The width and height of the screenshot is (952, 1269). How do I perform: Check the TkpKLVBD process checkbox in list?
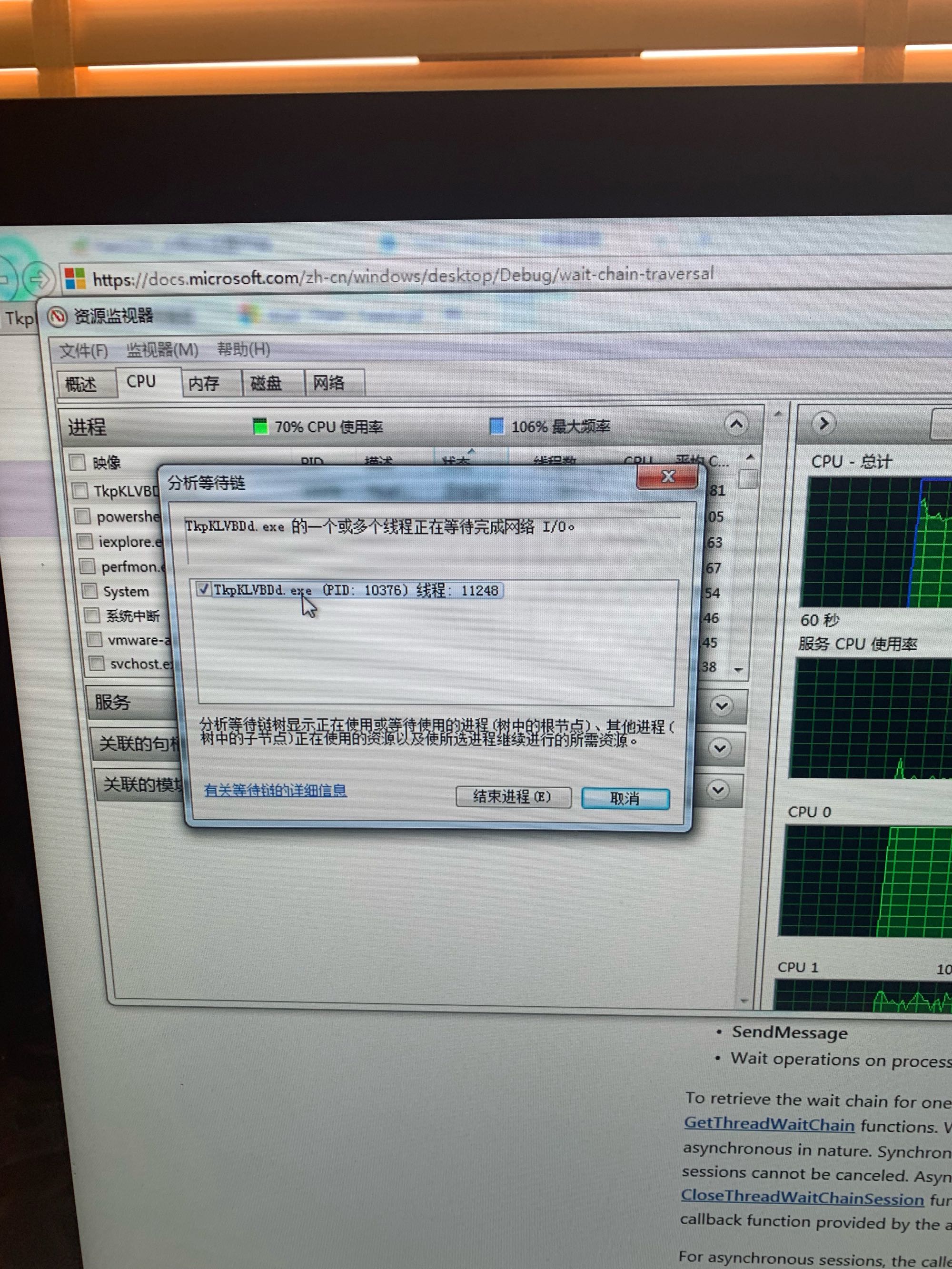[x=80, y=490]
